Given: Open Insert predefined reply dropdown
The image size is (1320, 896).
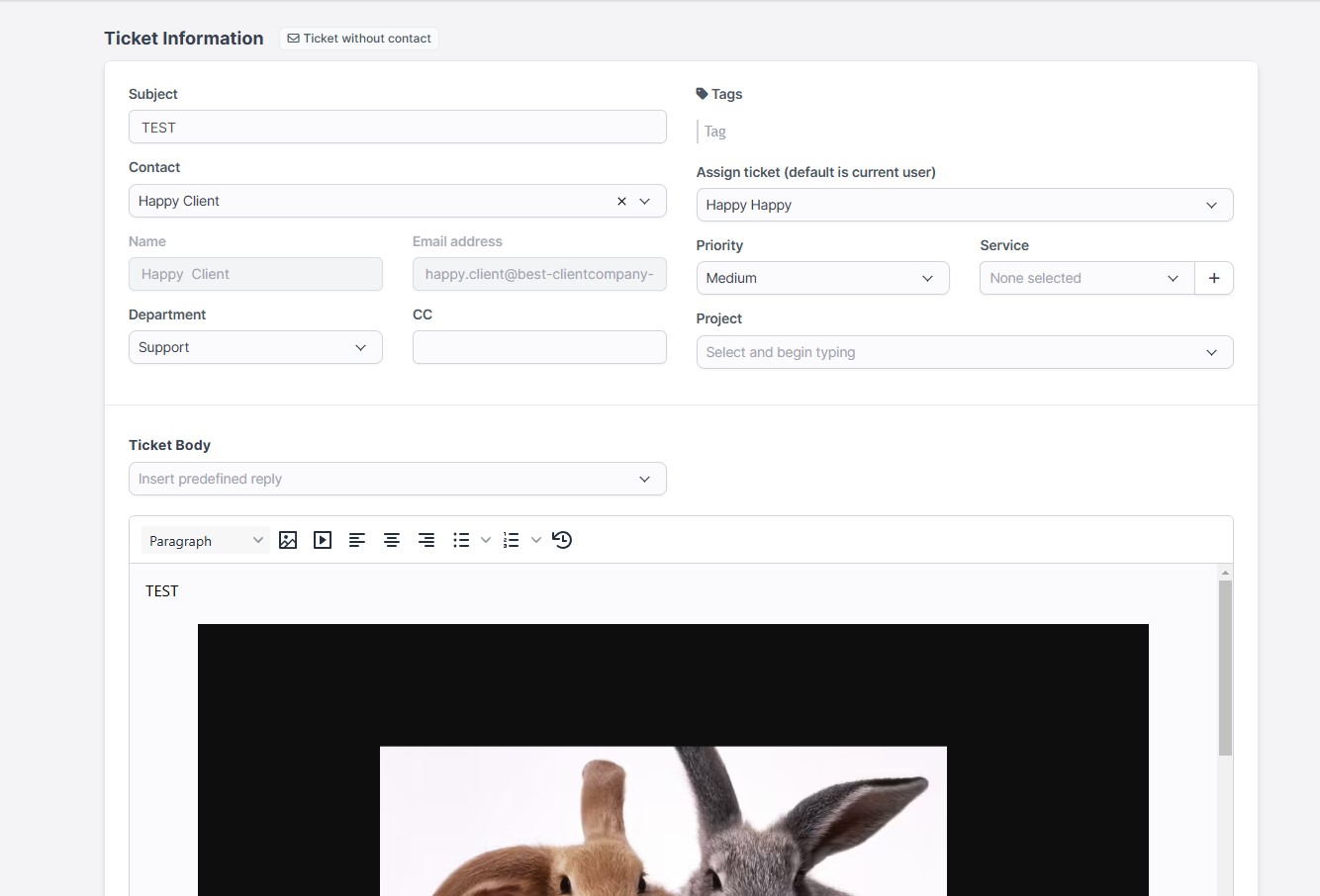Looking at the screenshot, I should pyautogui.click(x=398, y=479).
